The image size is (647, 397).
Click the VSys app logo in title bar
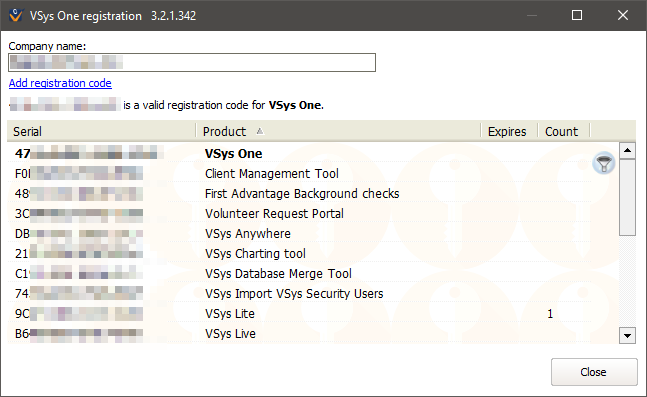pos(16,15)
